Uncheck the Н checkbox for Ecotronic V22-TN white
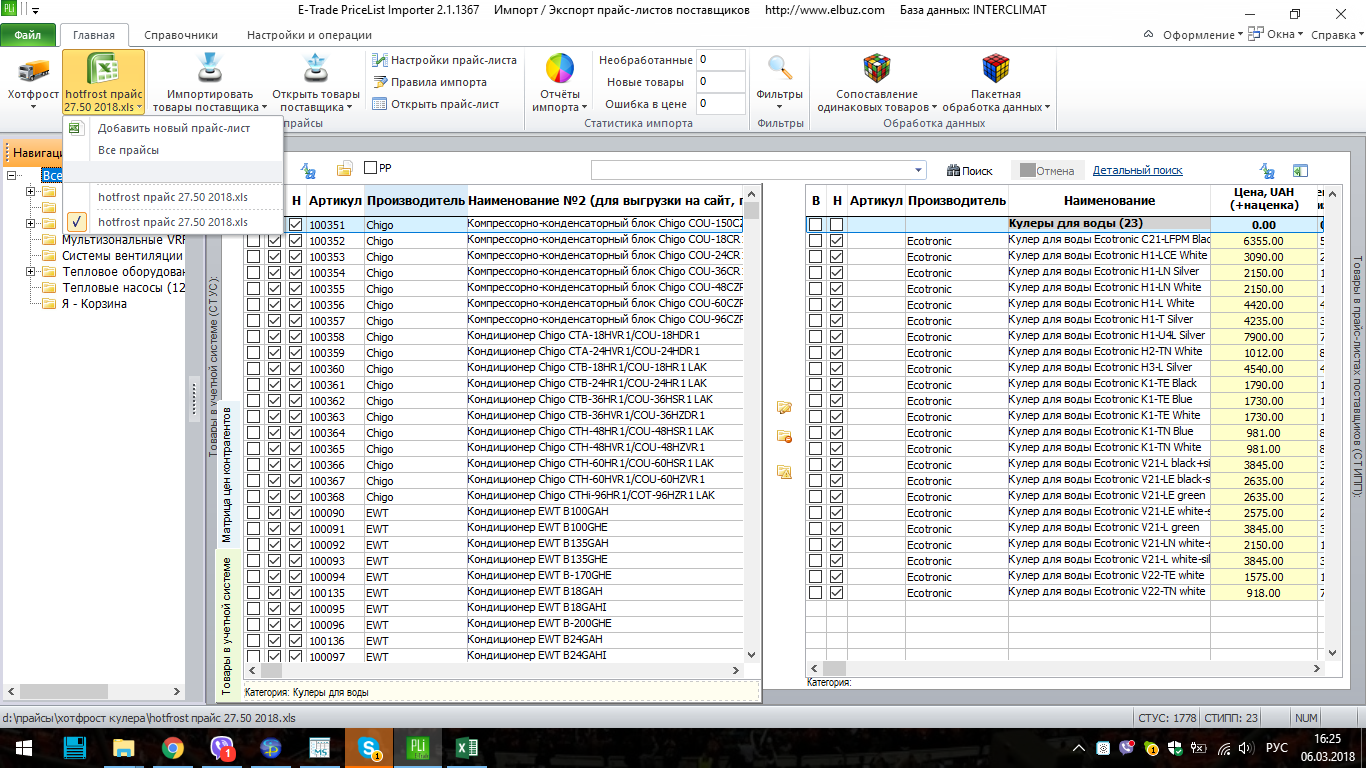1366x768 pixels. tap(837, 593)
